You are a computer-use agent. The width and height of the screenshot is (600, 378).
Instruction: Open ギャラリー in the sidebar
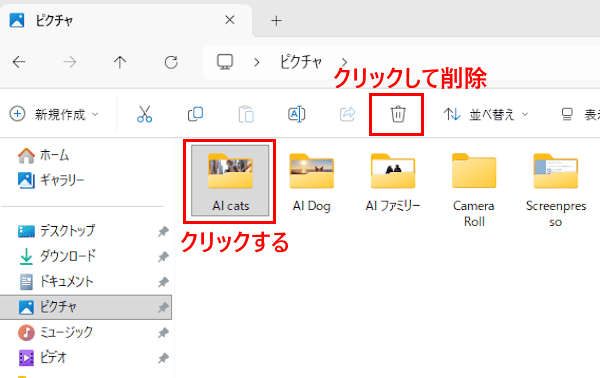(x=51, y=180)
